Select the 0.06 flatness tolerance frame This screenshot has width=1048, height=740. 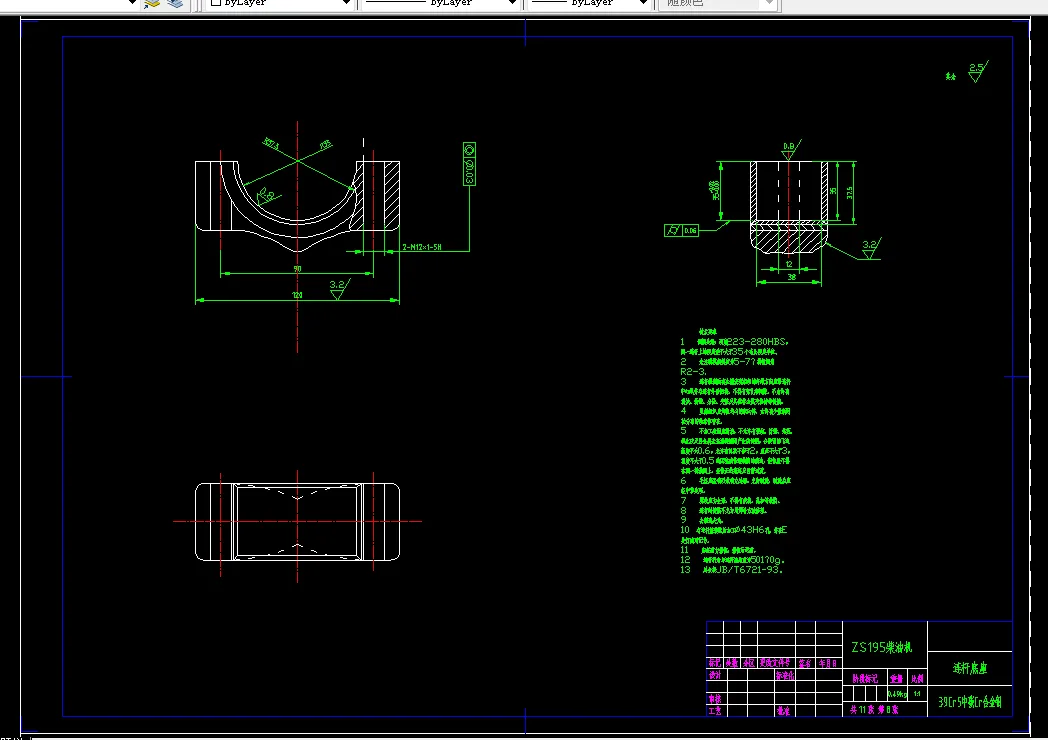point(682,231)
